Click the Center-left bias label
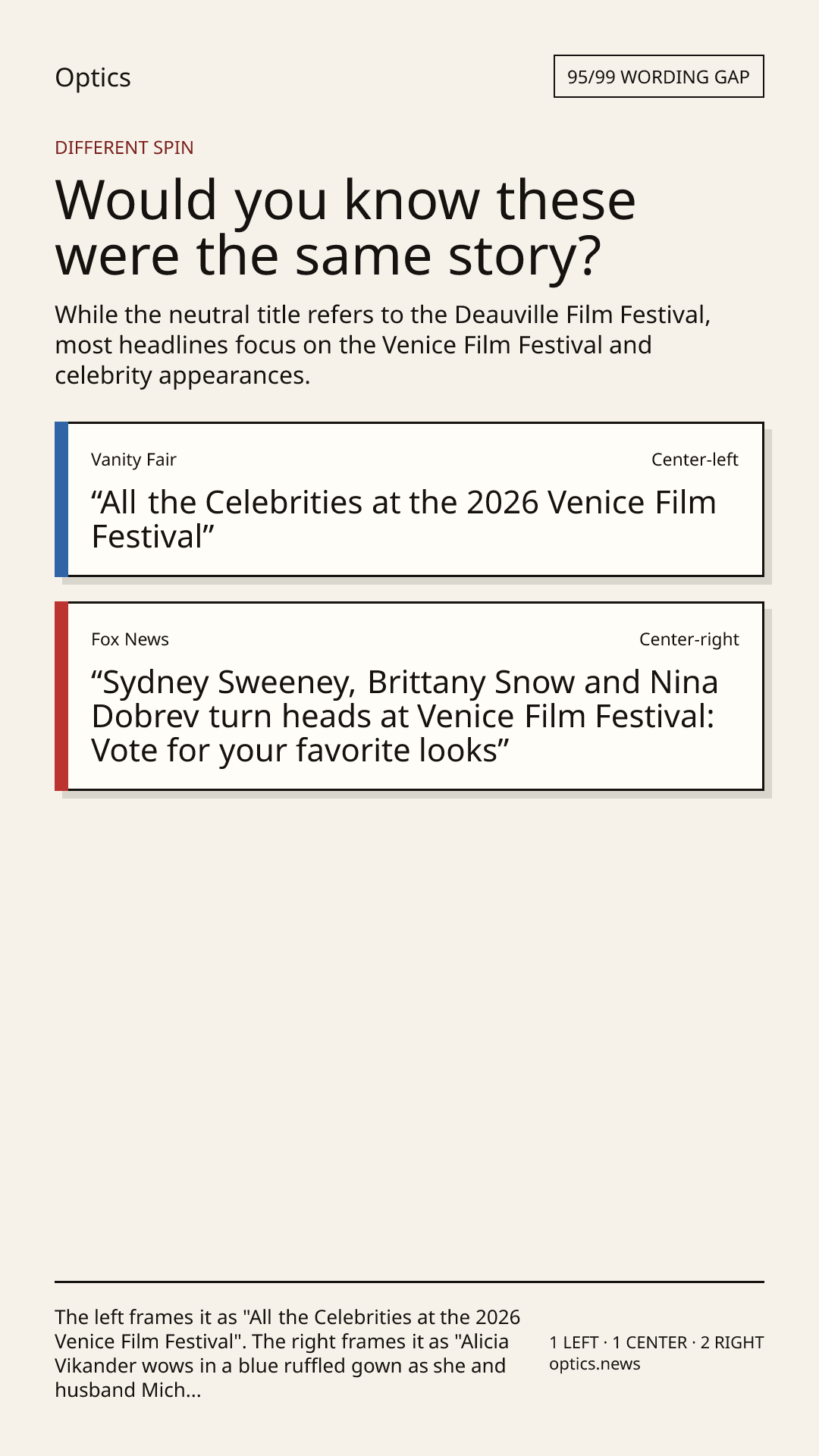 click(695, 460)
